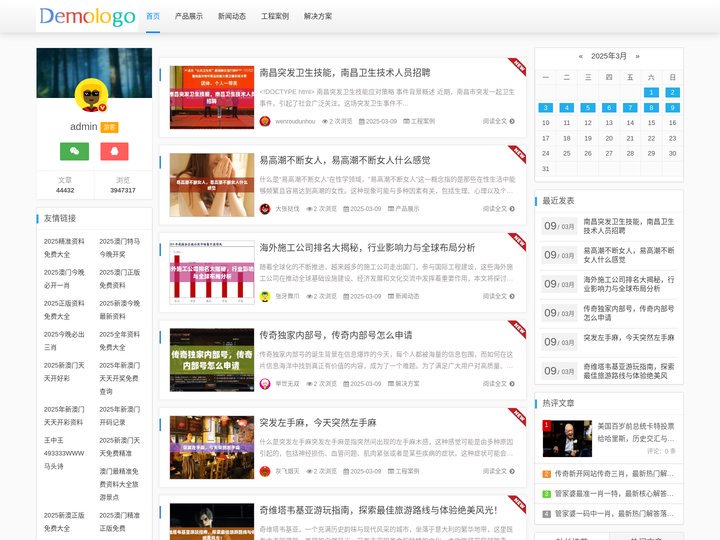The height and width of the screenshot is (540, 720).
Task: Open the 产品展示 menu item
Action: (189, 16)
